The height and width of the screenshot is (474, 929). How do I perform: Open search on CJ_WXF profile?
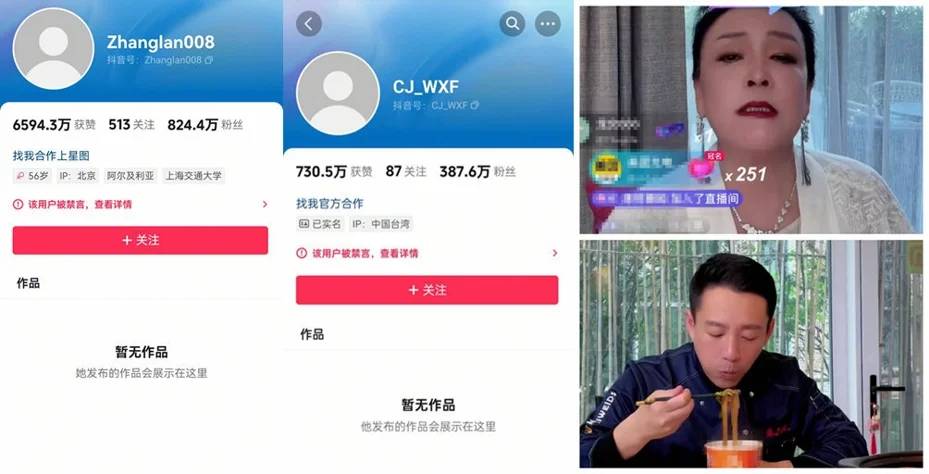point(512,24)
